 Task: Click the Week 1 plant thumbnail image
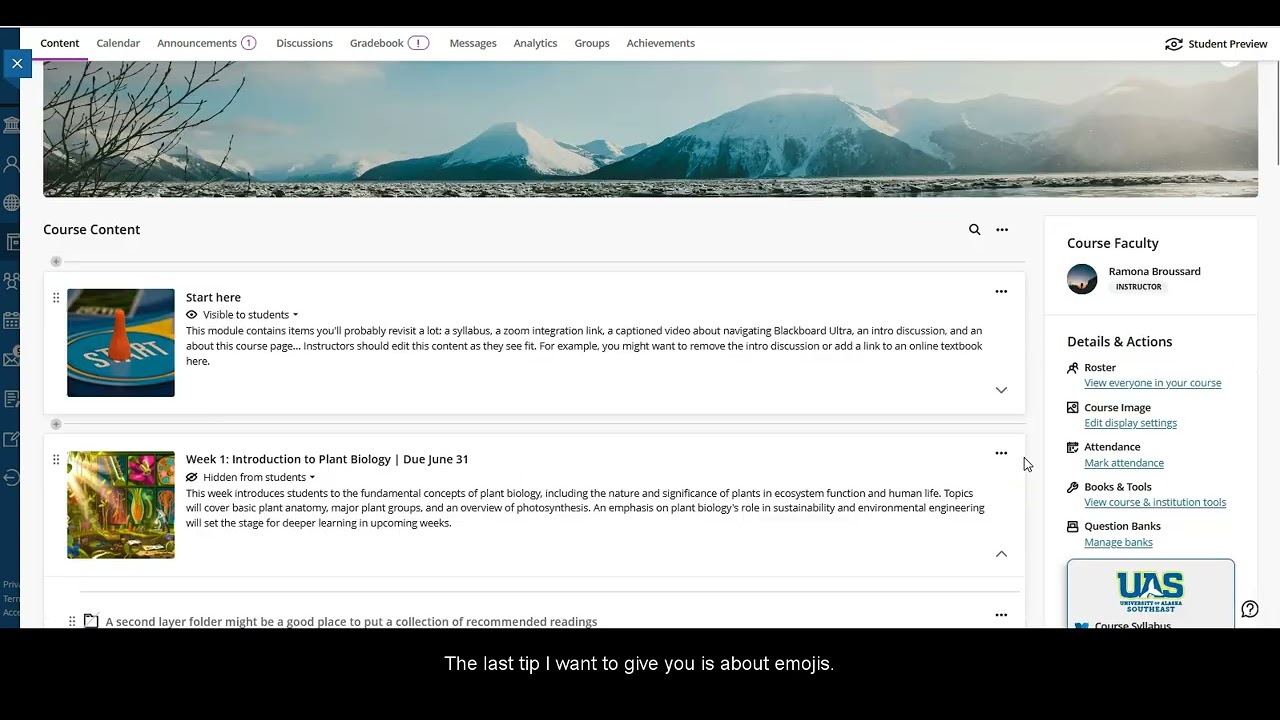click(121, 505)
